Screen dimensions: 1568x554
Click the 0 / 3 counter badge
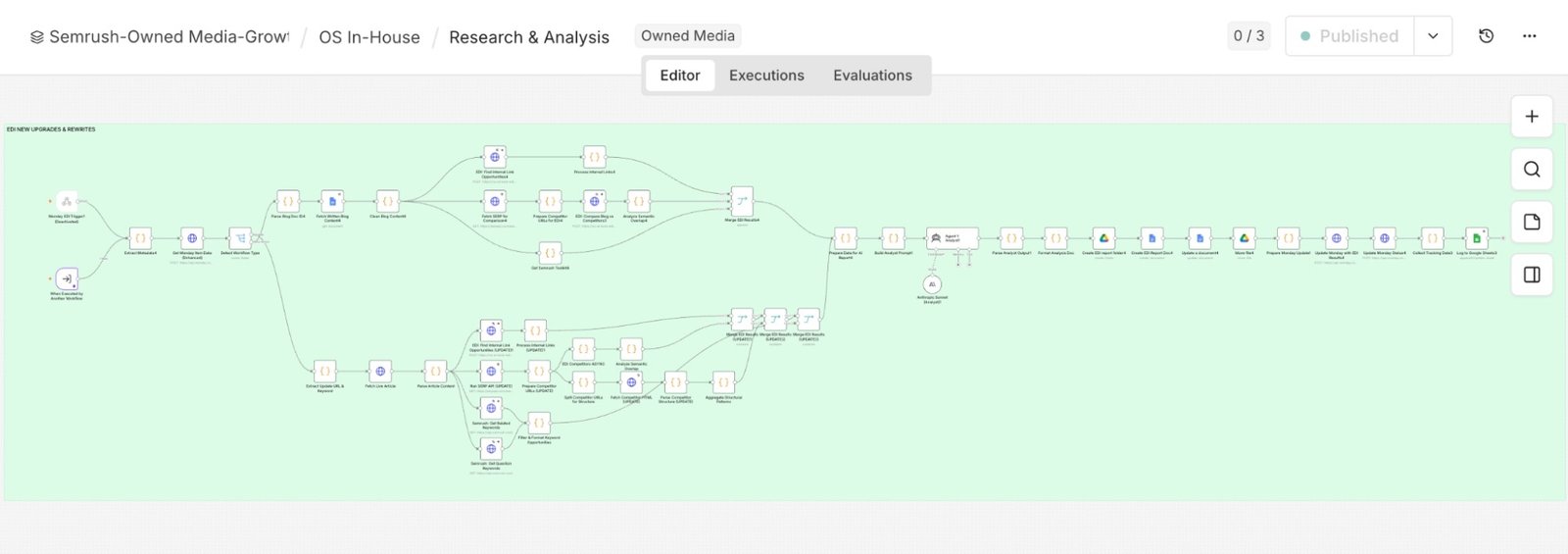[1249, 36]
